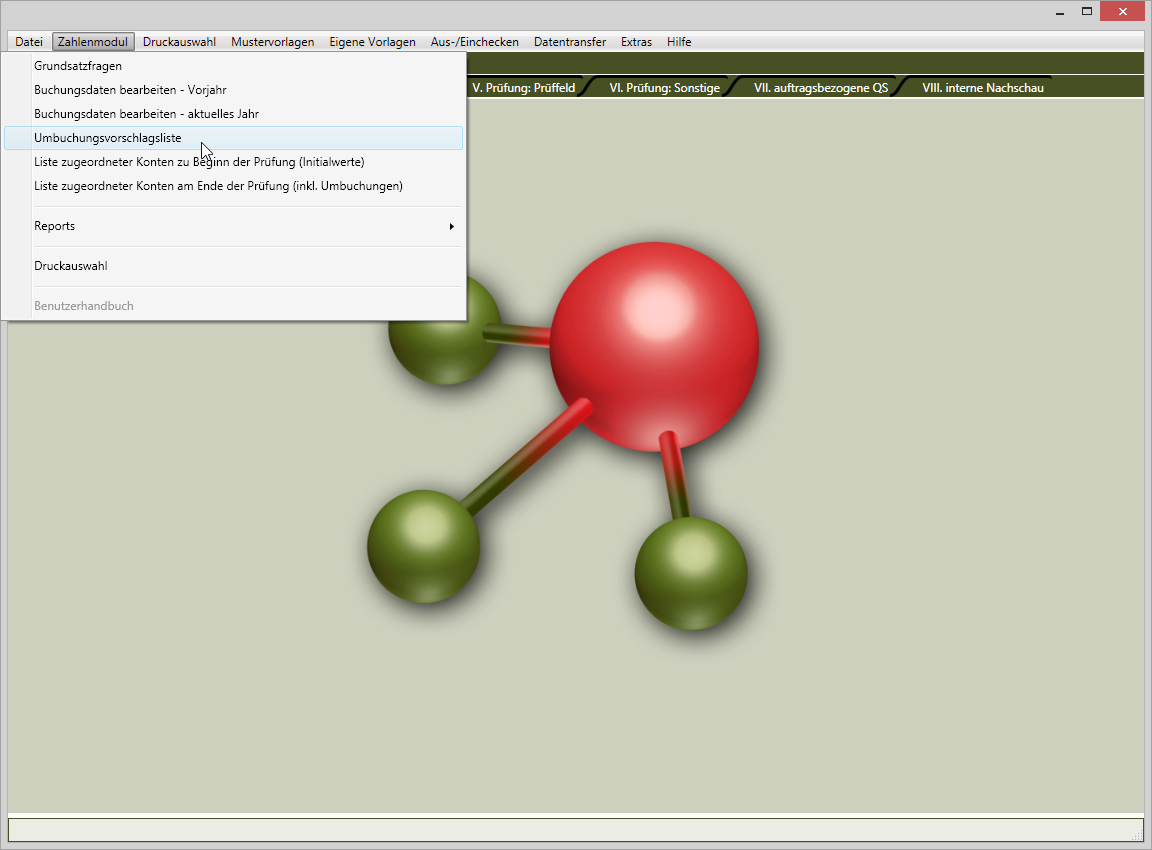Open the Extras menu

pyautogui.click(x=636, y=42)
